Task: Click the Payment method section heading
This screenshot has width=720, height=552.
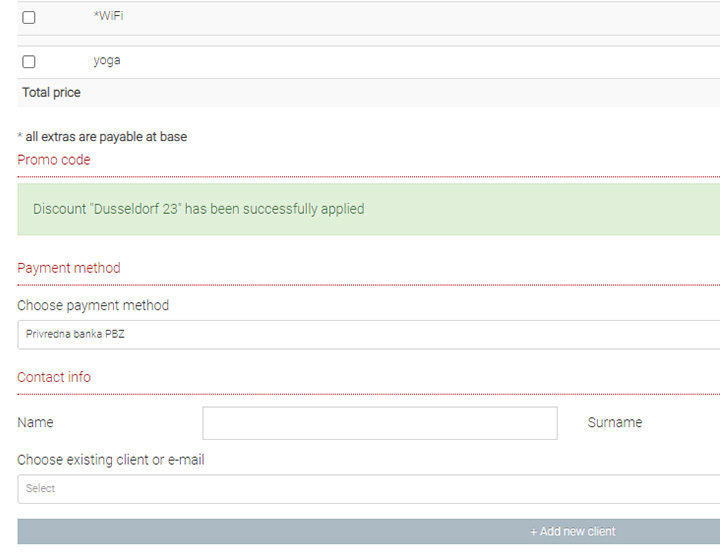Action: point(69,268)
